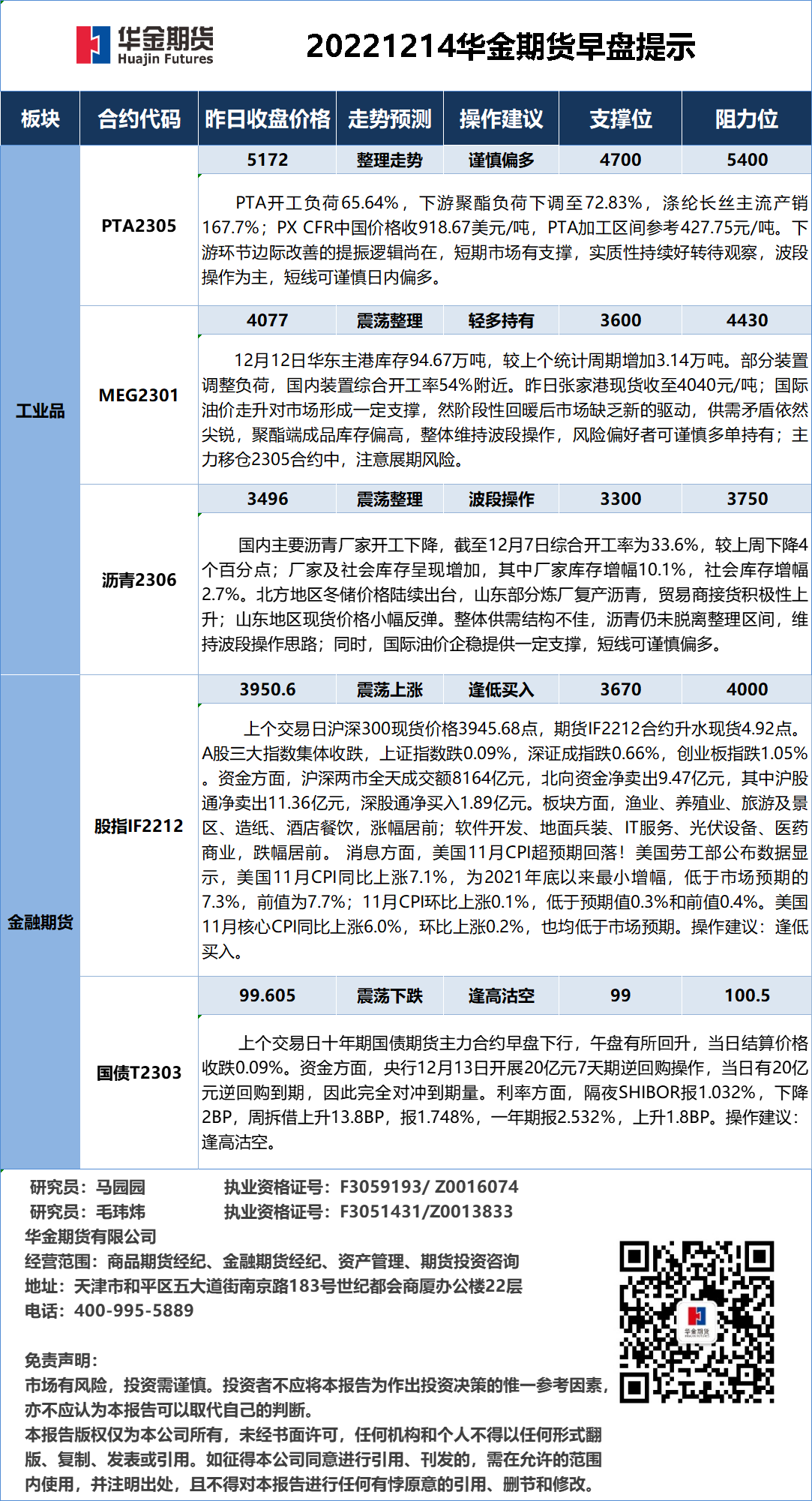Click the Huajin Futures logo
Screen dimensions: 812x1501
point(145,45)
